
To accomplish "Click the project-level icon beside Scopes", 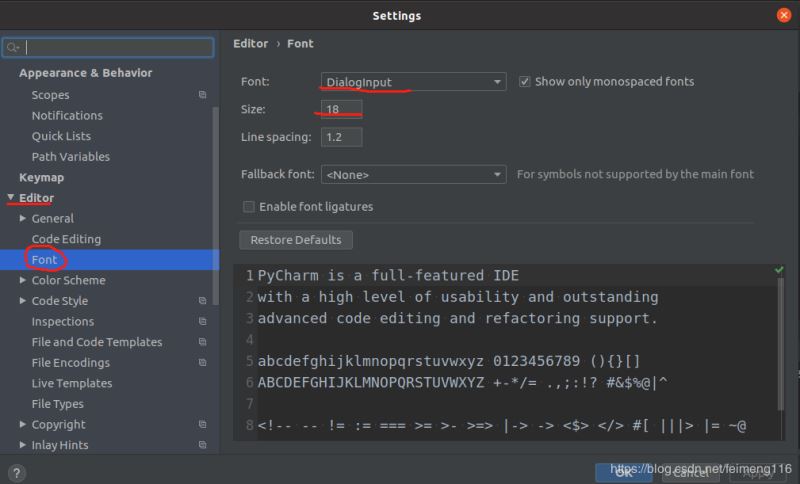I will pyautogui.click(x=202, y=95).
